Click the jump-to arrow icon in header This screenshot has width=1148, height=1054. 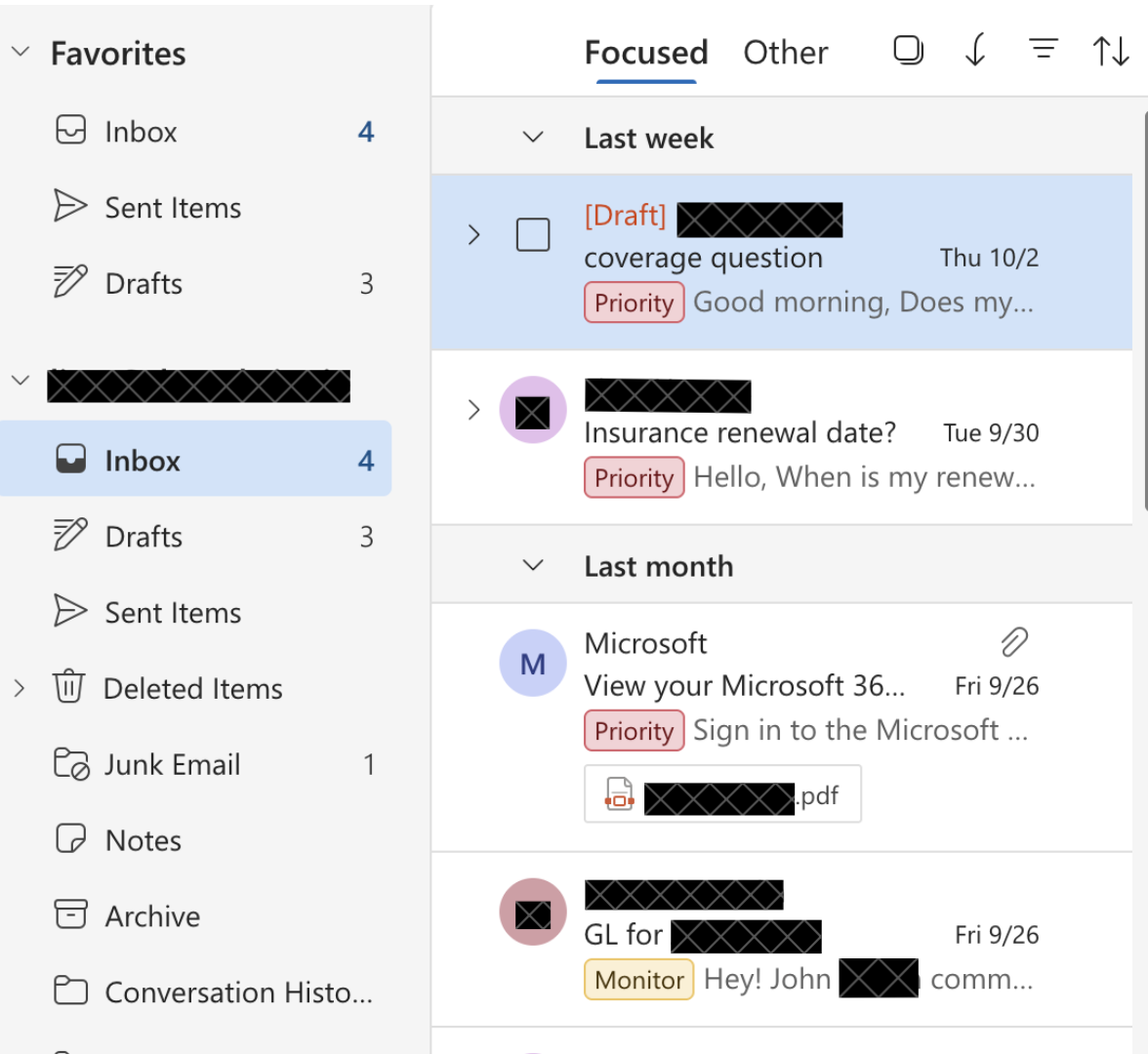974,50
